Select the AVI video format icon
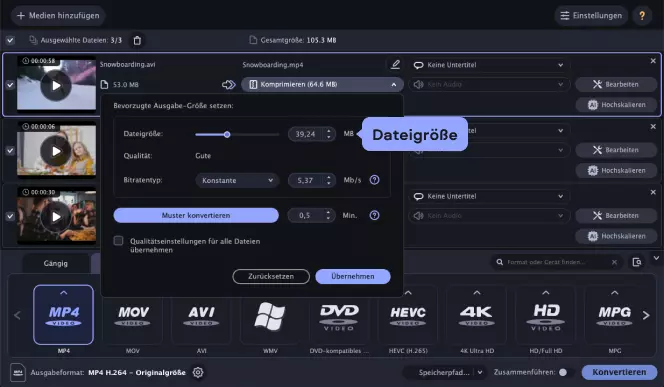Screen dimensions: 664x387 click(202, 315)
